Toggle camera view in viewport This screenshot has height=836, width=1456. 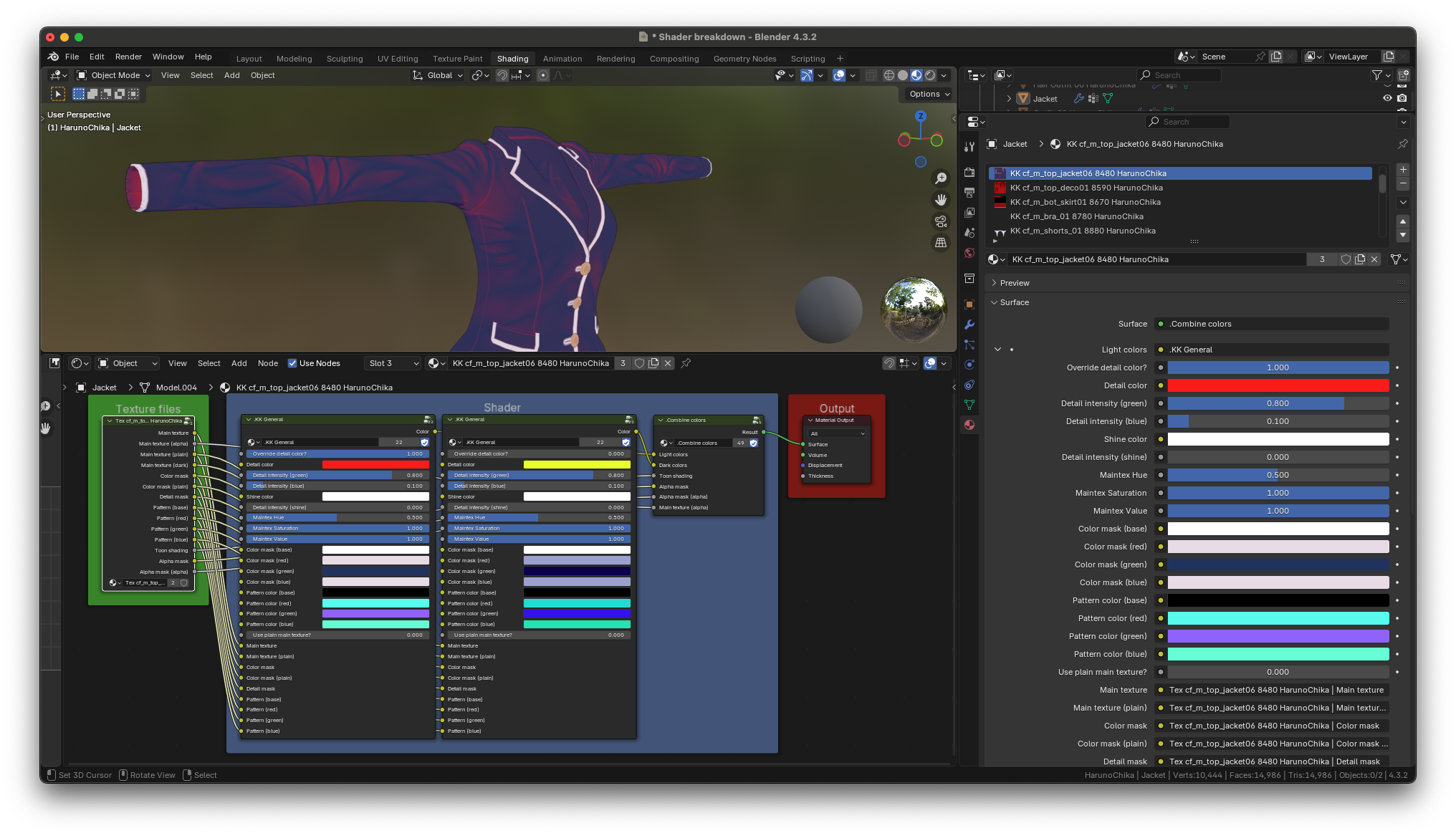tap(941, 221)
